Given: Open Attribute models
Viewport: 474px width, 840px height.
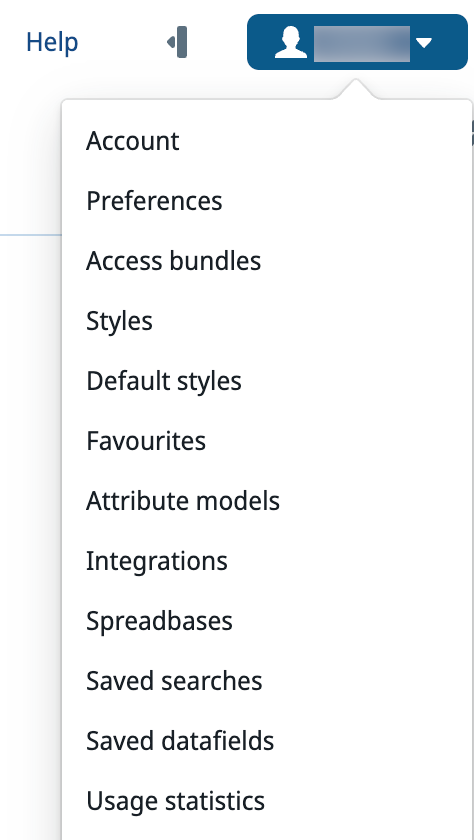Looking at the screenshot, I should tap(183, 501).
